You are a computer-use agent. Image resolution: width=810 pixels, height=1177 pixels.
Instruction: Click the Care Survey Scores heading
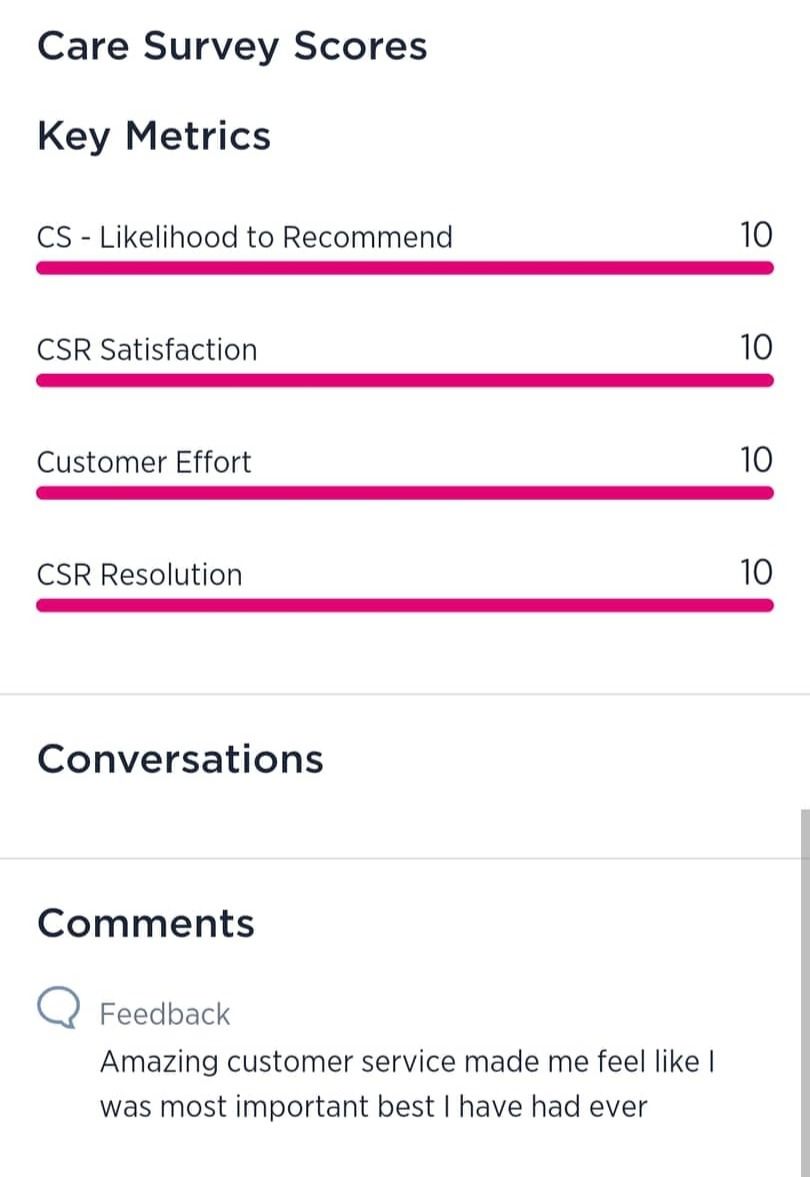coord(232,46)
